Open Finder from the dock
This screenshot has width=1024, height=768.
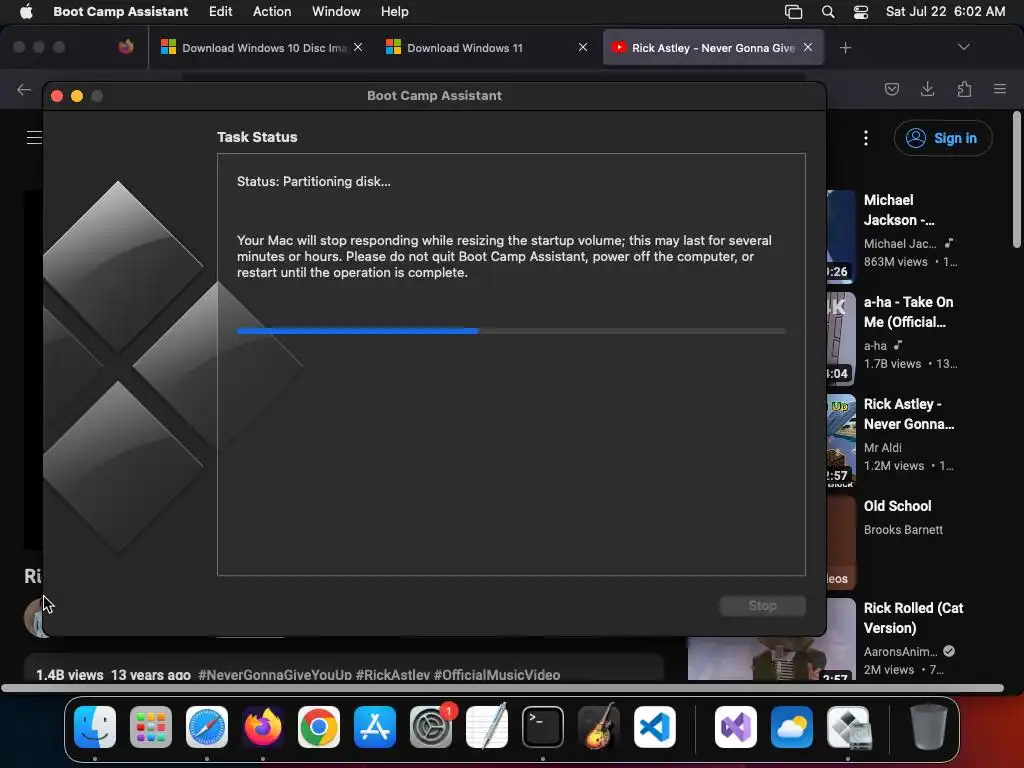[x=95, y=727]
